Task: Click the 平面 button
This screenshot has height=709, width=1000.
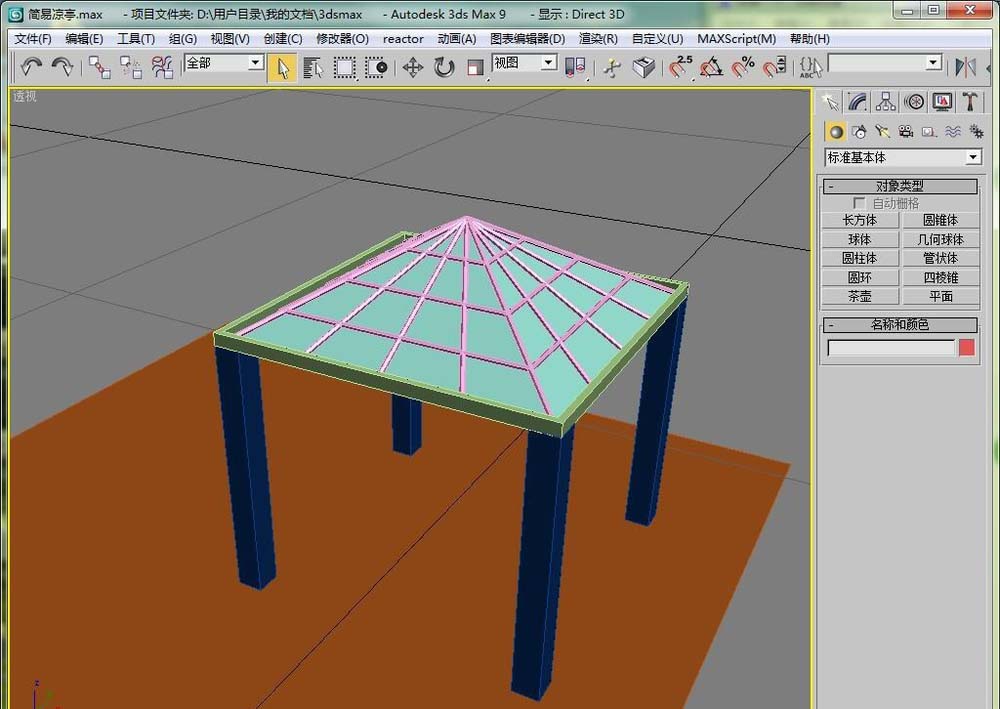Action: (x=940, y=296)
